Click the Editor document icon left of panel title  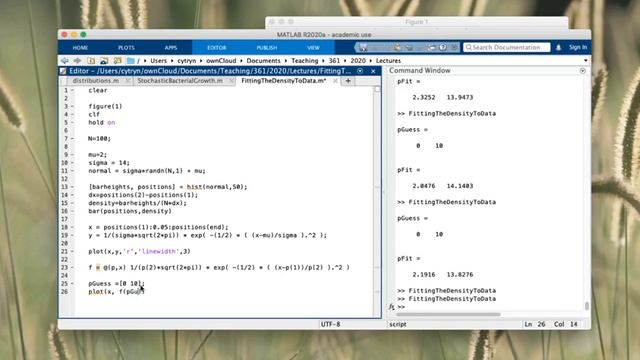pos(63,71)
